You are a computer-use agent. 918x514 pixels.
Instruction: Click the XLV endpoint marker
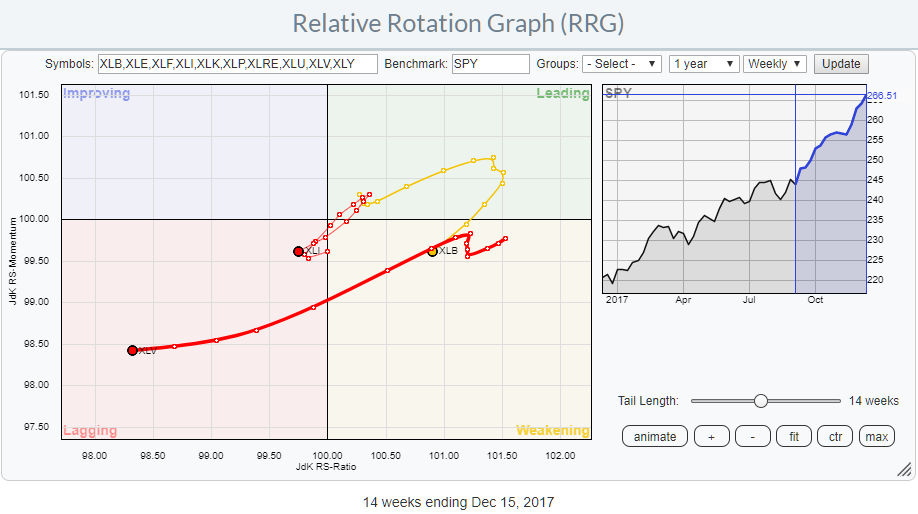(x=132, y=350)
